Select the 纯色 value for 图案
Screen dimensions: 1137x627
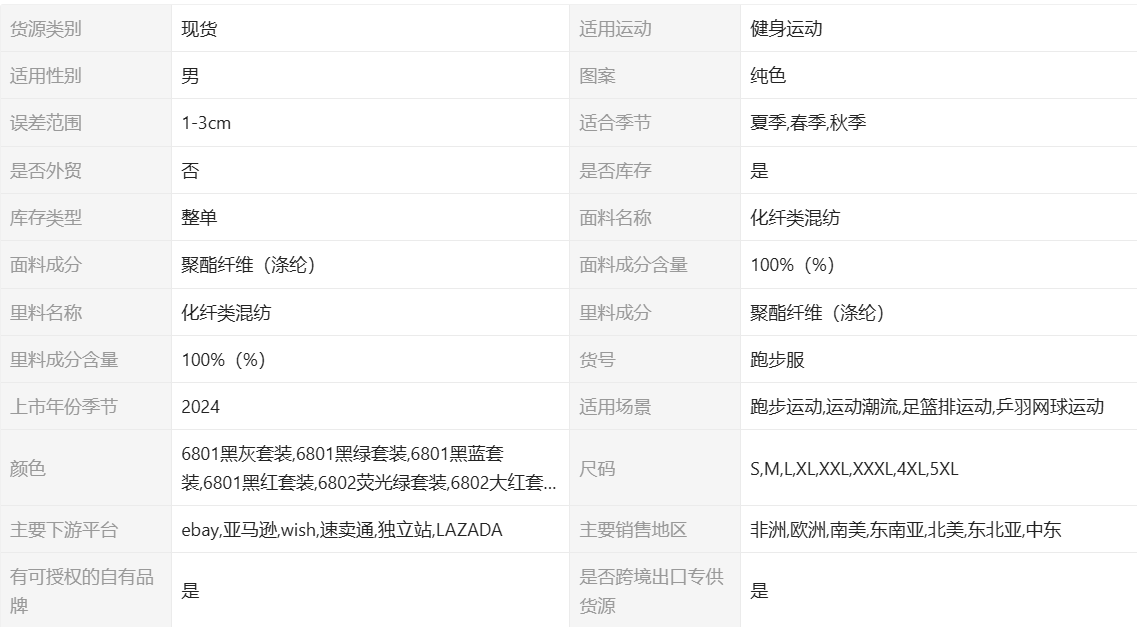click(768, 76)
